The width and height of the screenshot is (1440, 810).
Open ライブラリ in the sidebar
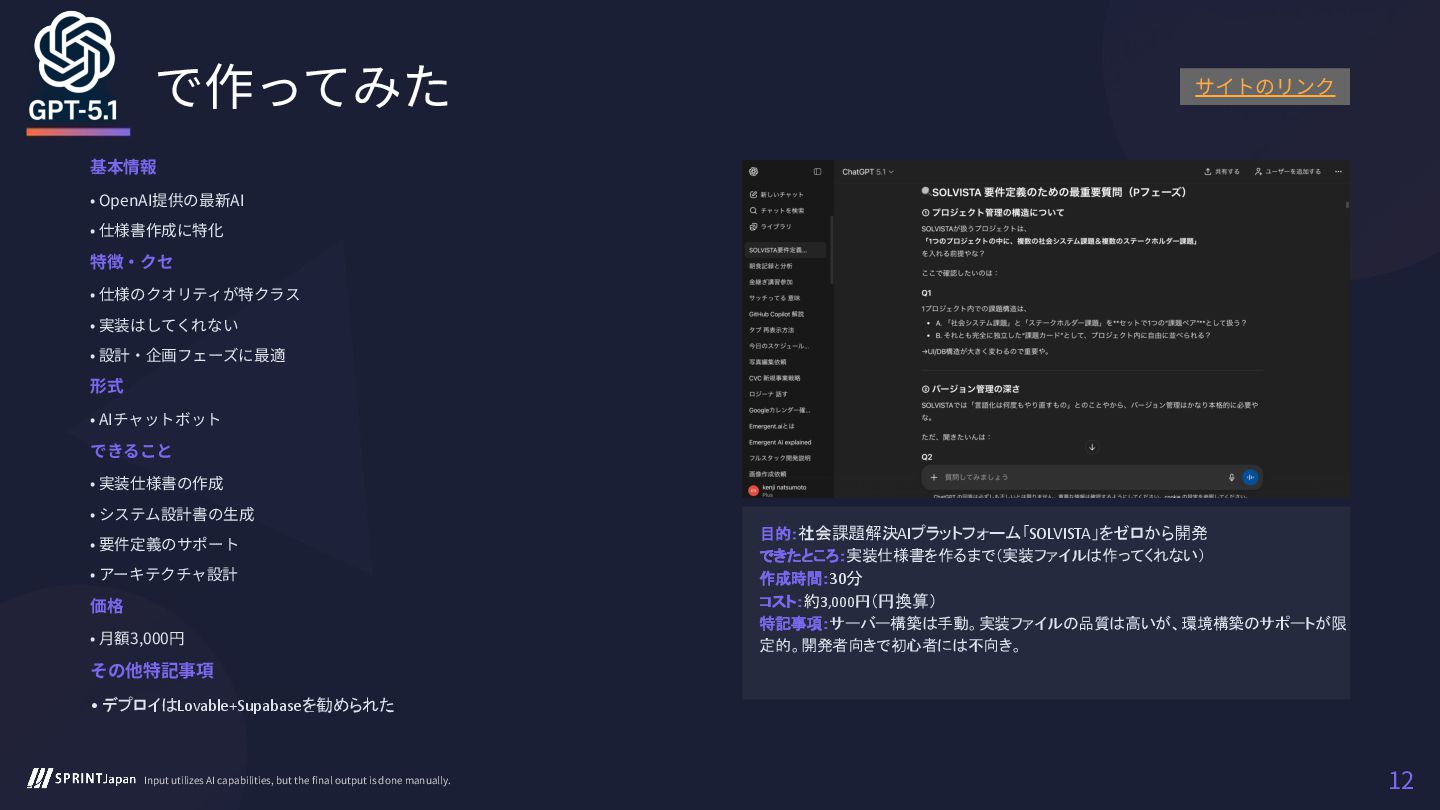coord(770,226)
